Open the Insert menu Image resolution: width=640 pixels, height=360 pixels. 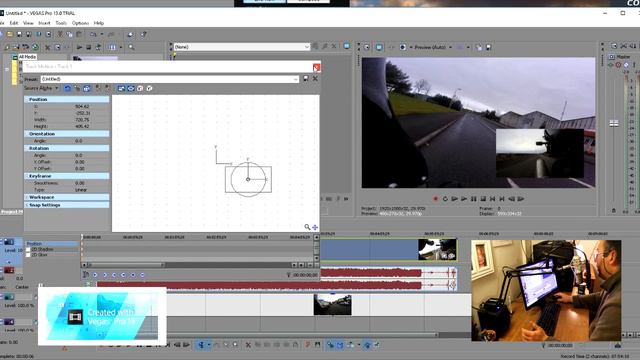(44, 23)
